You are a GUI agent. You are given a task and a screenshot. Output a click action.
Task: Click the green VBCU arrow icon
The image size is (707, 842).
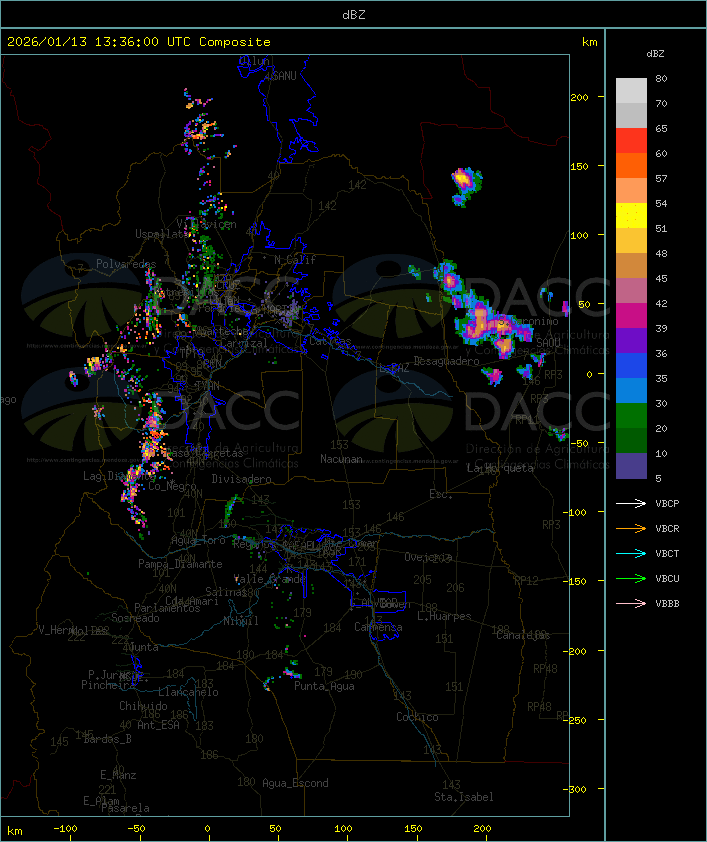[x=631, y=578]
